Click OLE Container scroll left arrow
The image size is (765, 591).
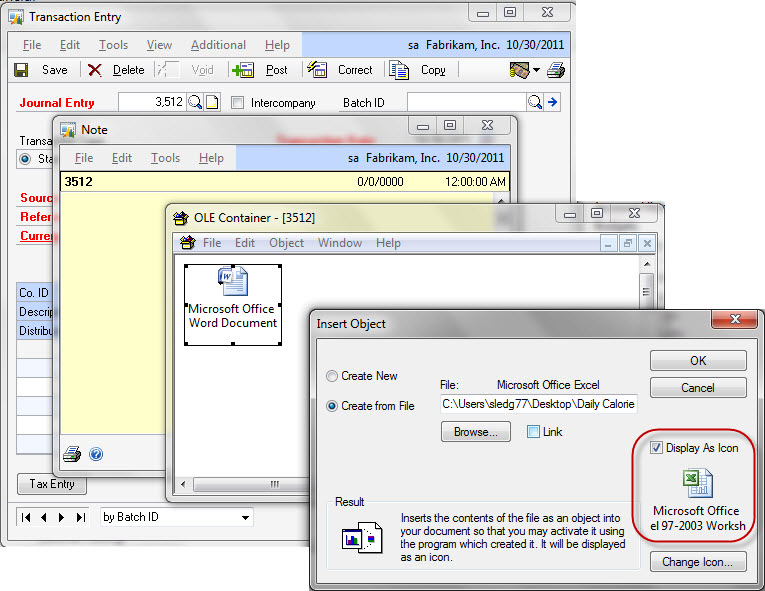pos(183,484)
